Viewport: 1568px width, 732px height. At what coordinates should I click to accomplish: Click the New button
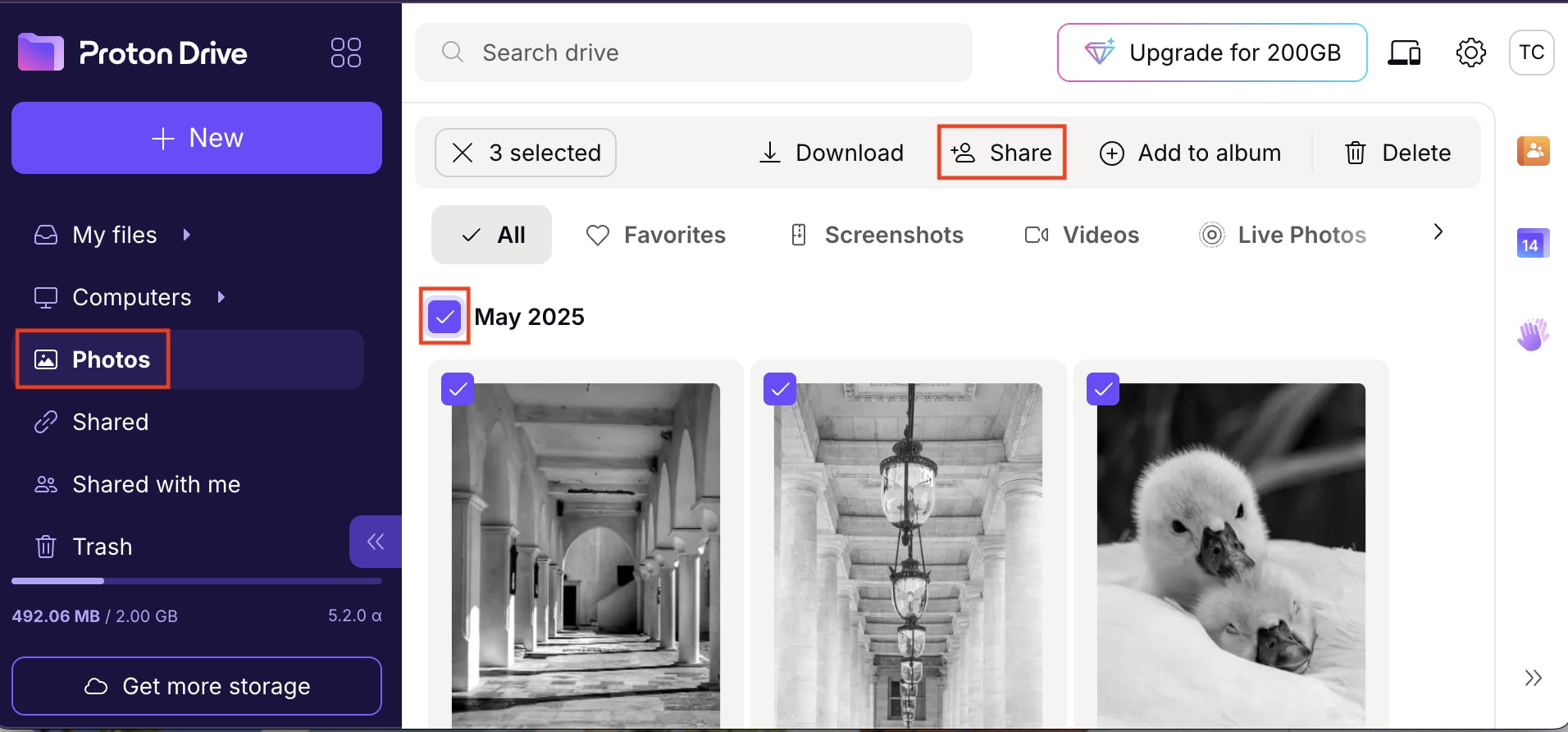coord(197,138)
